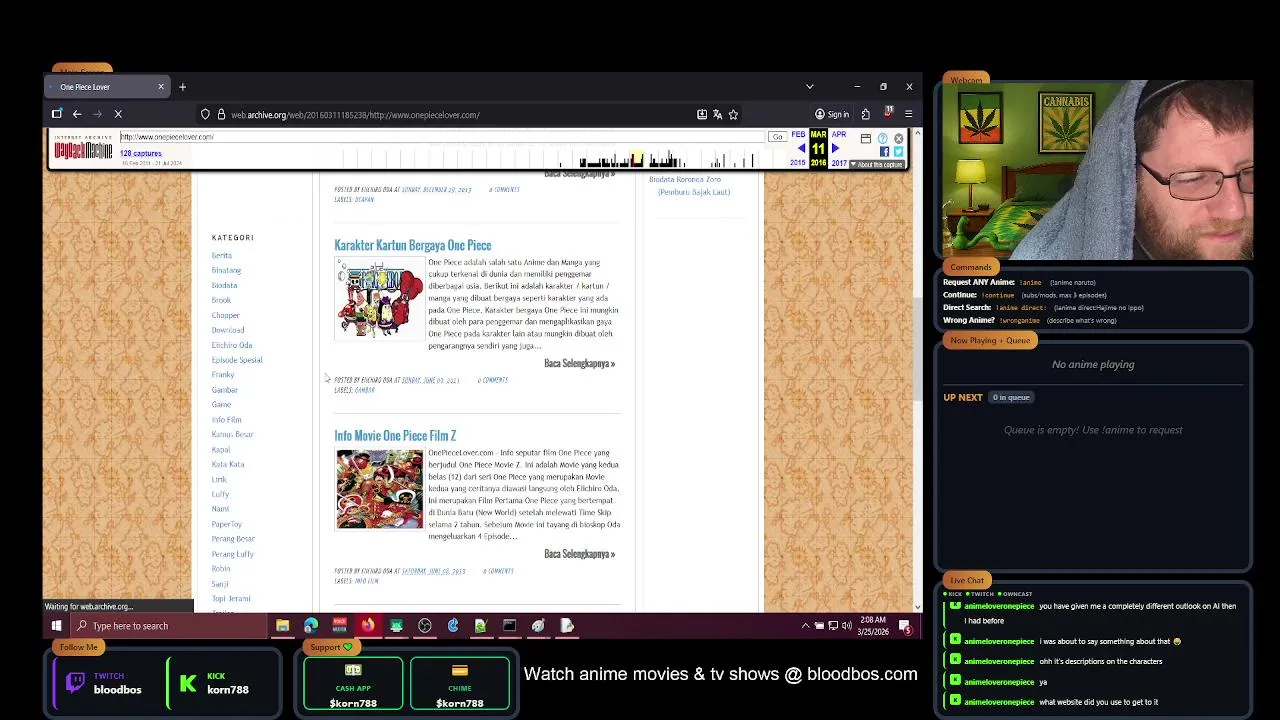Open File Explorer from the taskbar

283,626
